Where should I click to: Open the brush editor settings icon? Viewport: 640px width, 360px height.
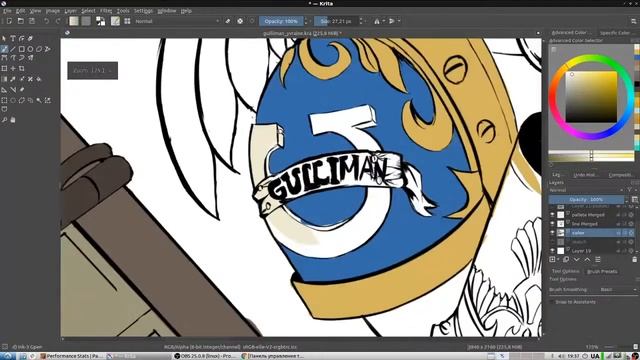point(116,21)
